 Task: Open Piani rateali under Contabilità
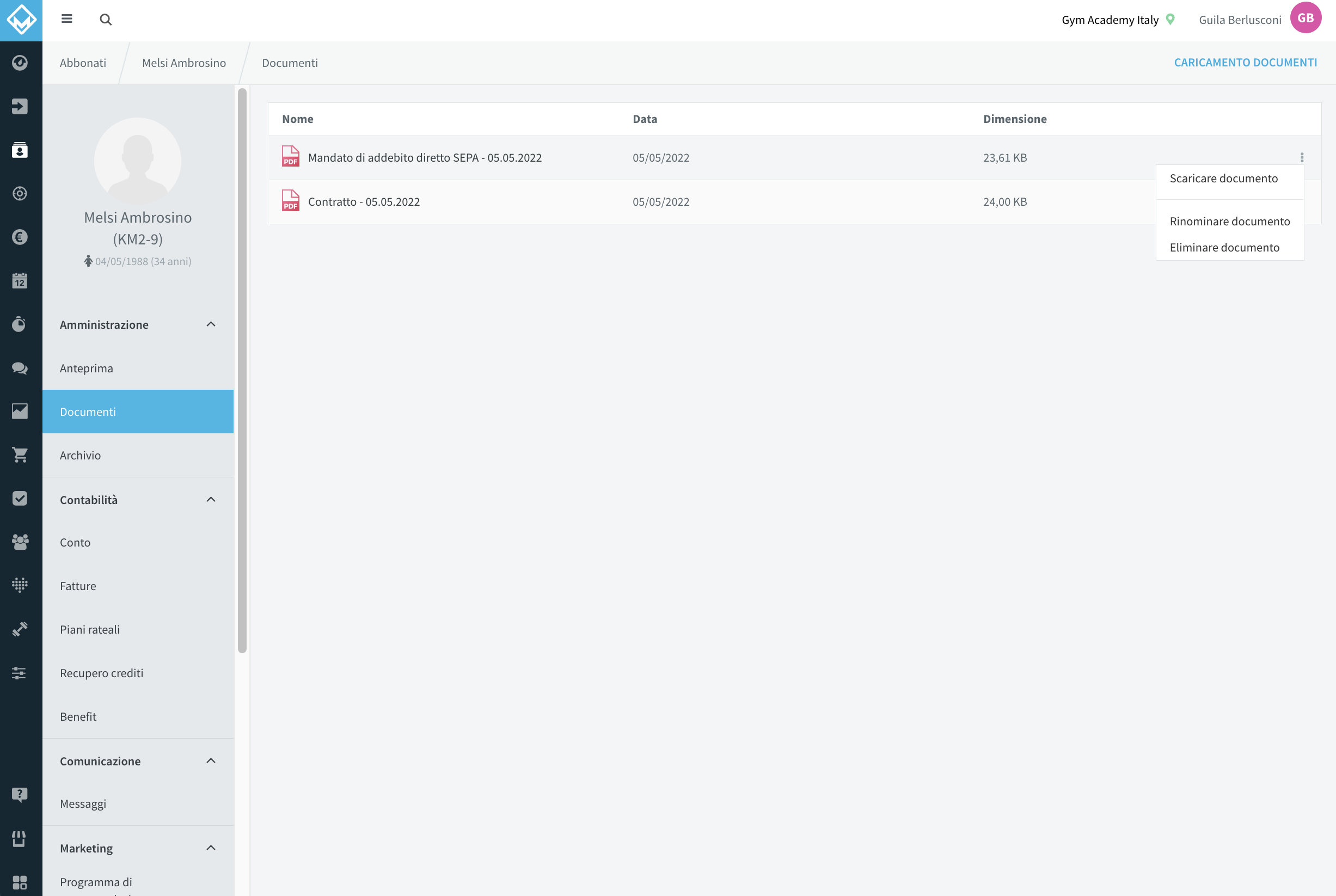[138, 629]
